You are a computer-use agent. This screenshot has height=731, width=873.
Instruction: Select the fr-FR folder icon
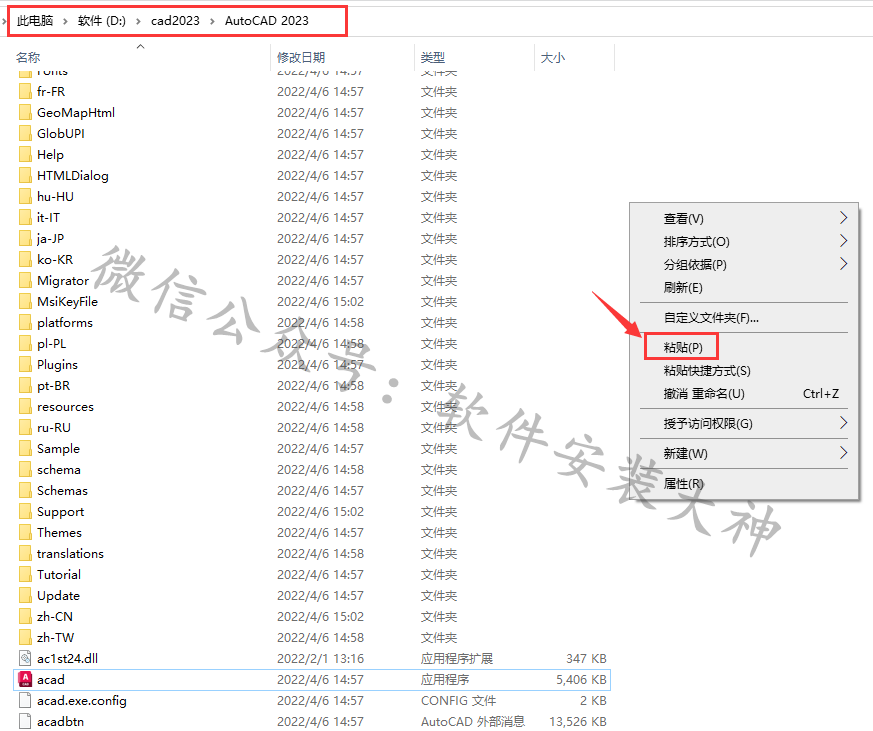(25, 91)
